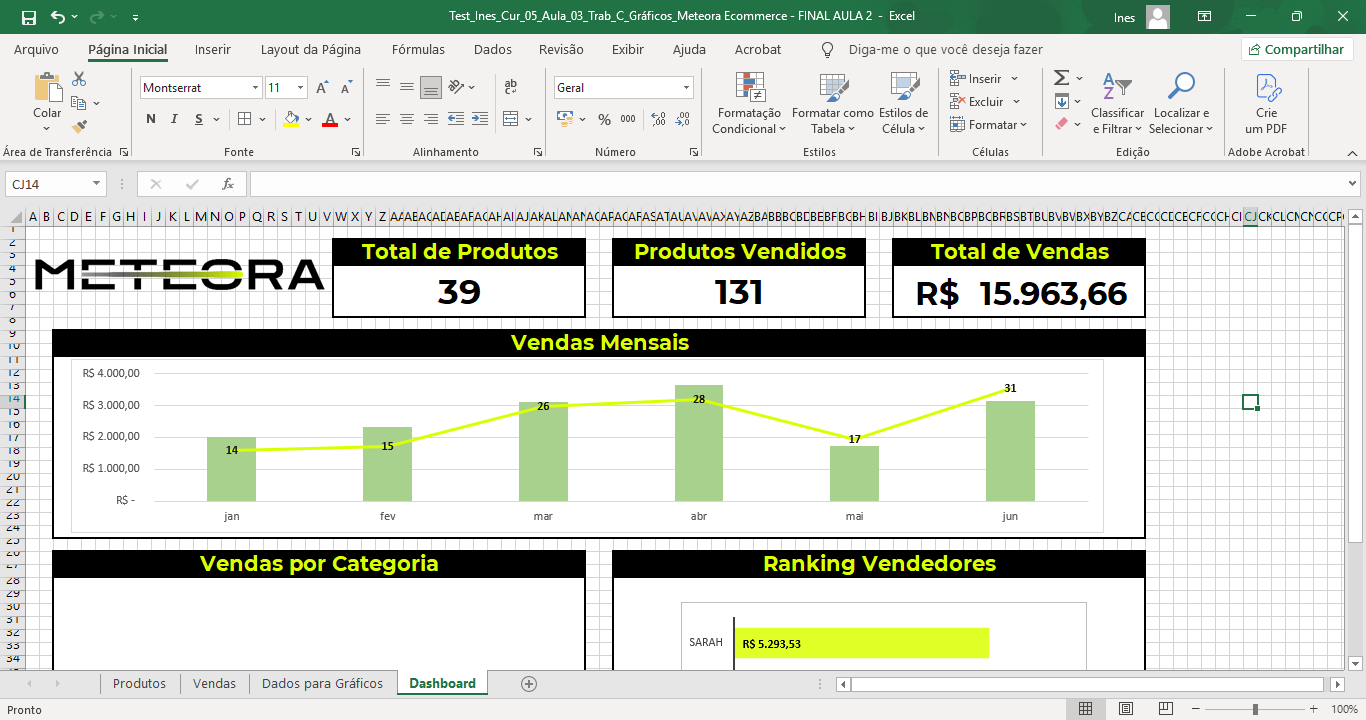Click the AutoSum sigma icon
This screenshot has height=720, width=1366.
1062,78
